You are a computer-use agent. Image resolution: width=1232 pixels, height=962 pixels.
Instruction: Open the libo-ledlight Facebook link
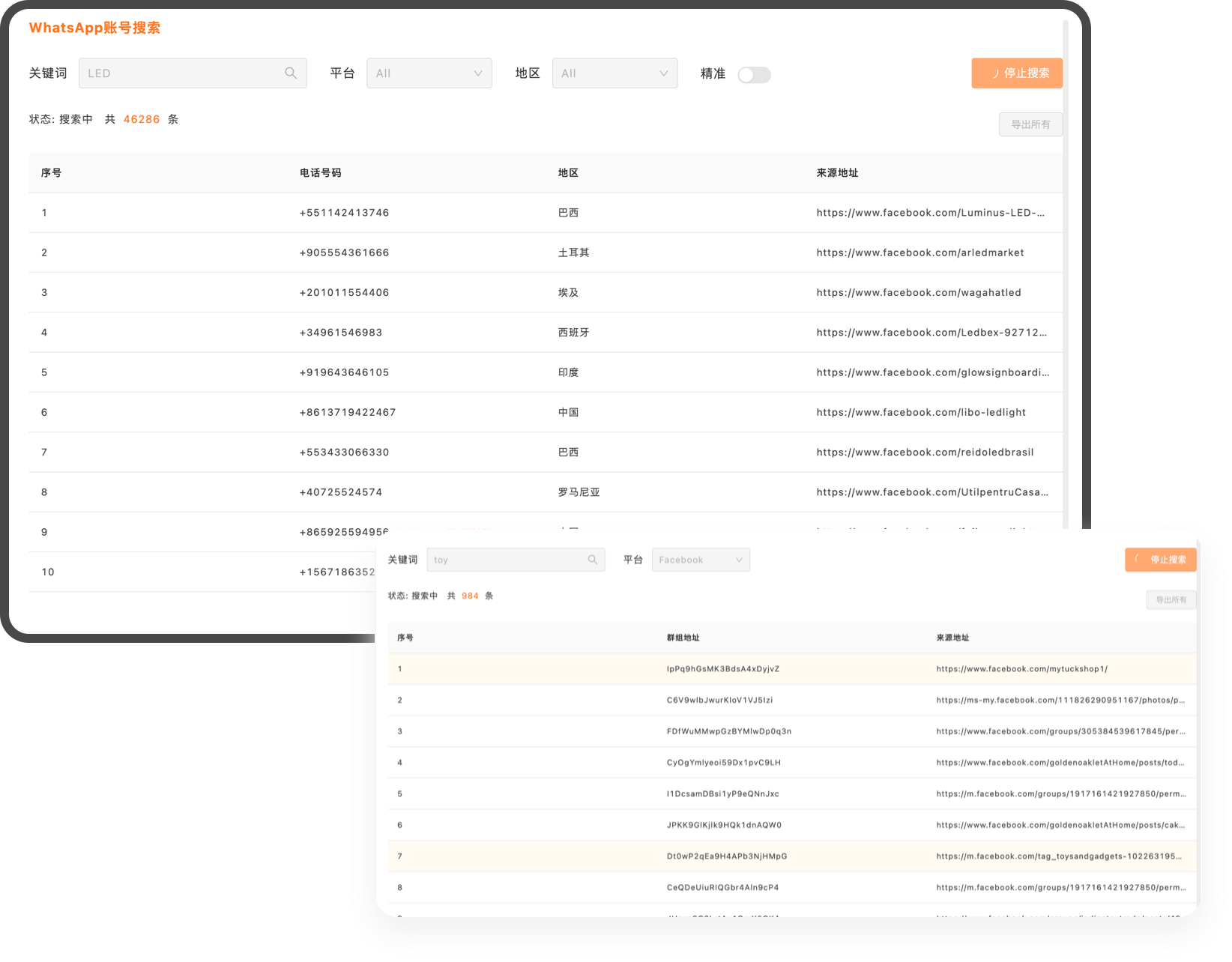920,413
